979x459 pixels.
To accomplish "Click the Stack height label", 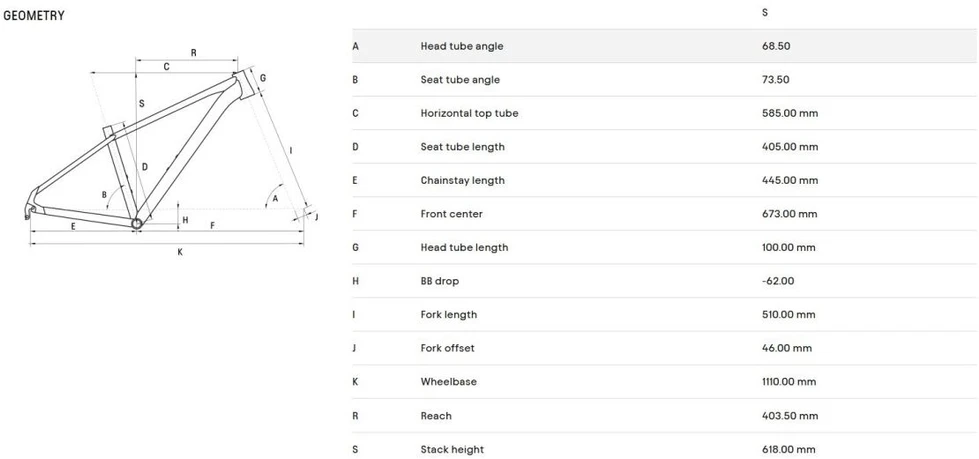I will tap(452, 449).
